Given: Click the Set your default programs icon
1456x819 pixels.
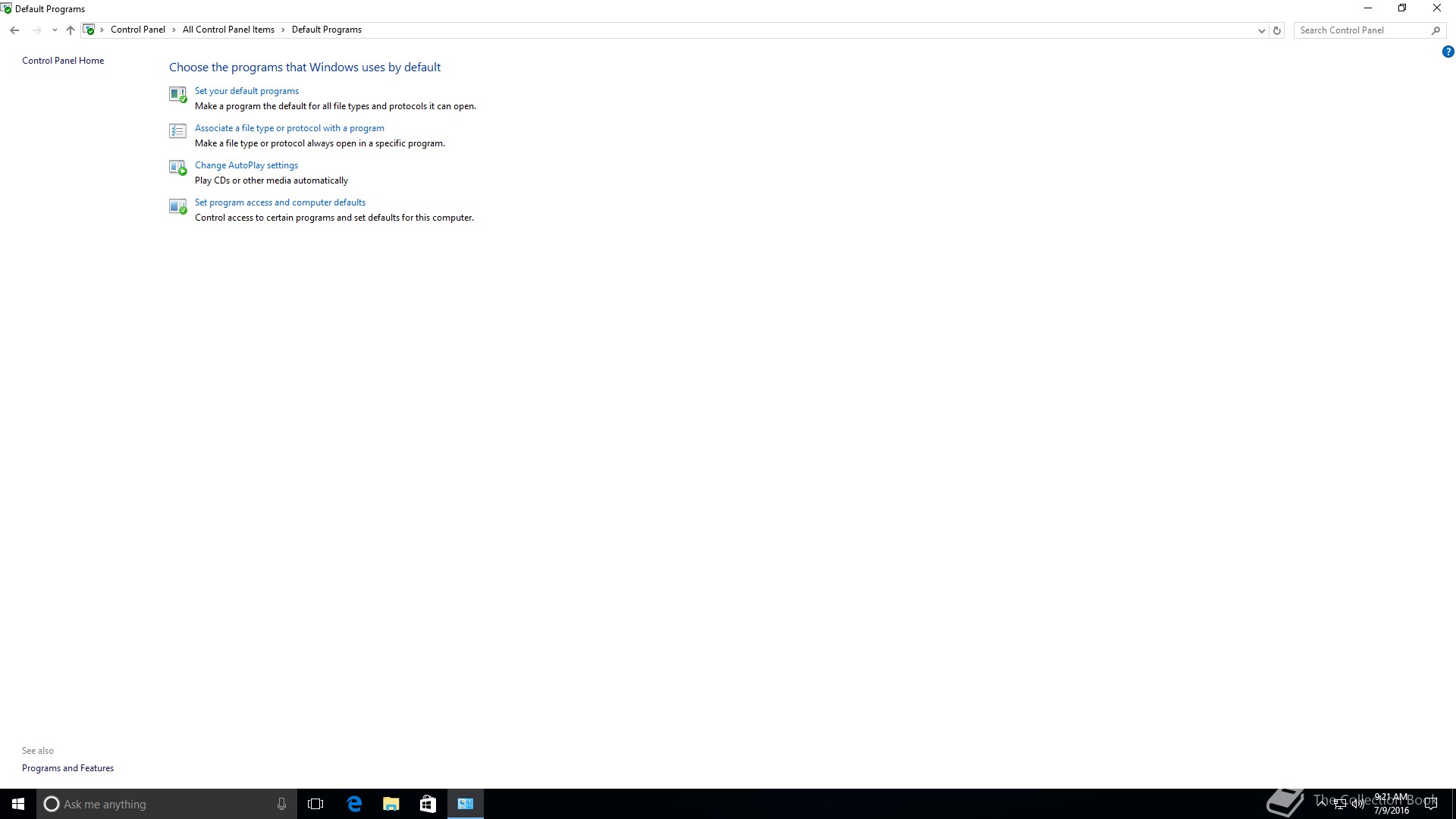Looking at the screenshot, I should [177, 94].
